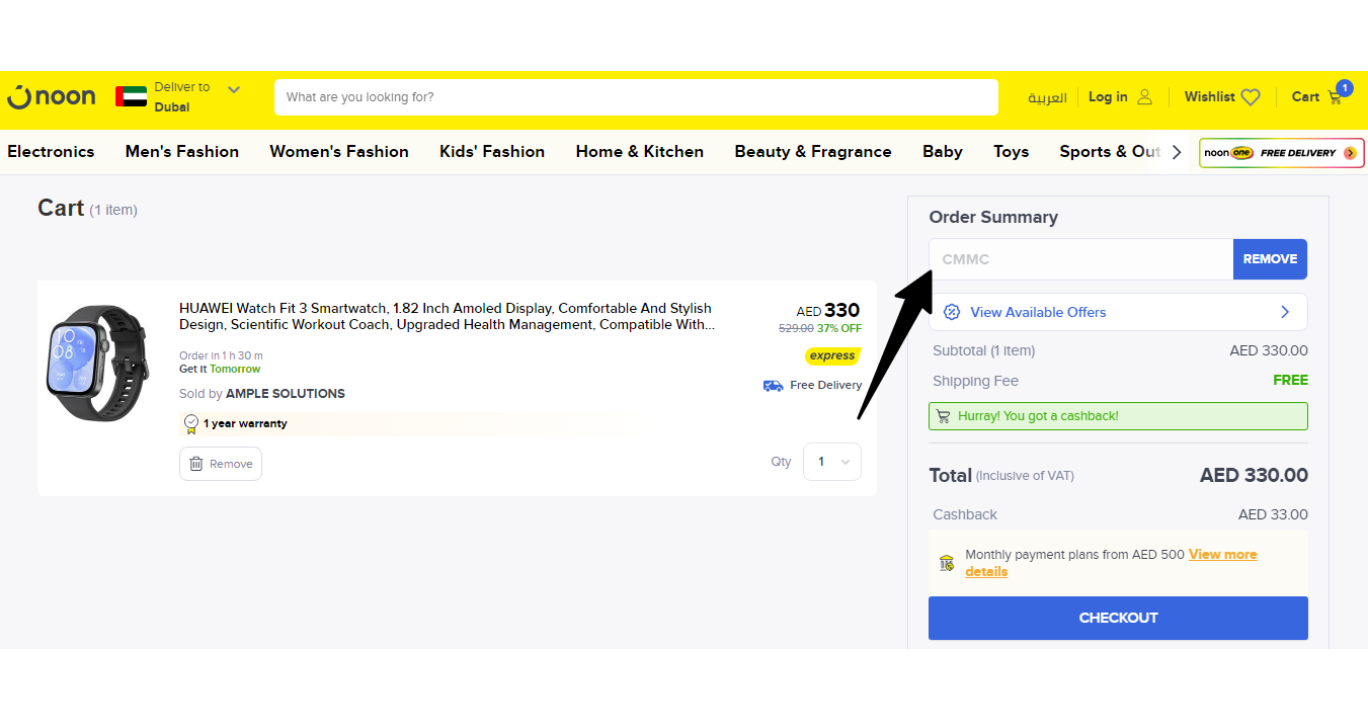Open the Women's Fashion category
Image resolution: width=1368 pixels, height=720 pixels.
(339, 152)
